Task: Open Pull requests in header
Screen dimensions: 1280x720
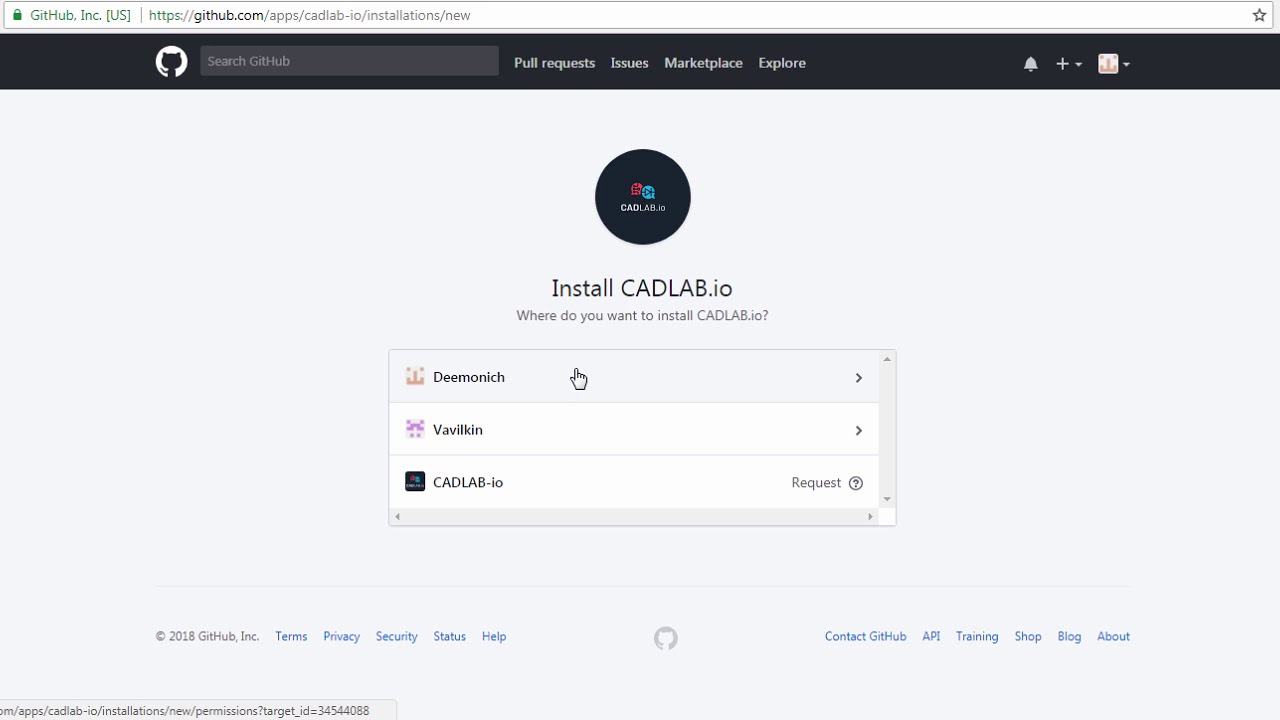Action: [x=554, y=63]
